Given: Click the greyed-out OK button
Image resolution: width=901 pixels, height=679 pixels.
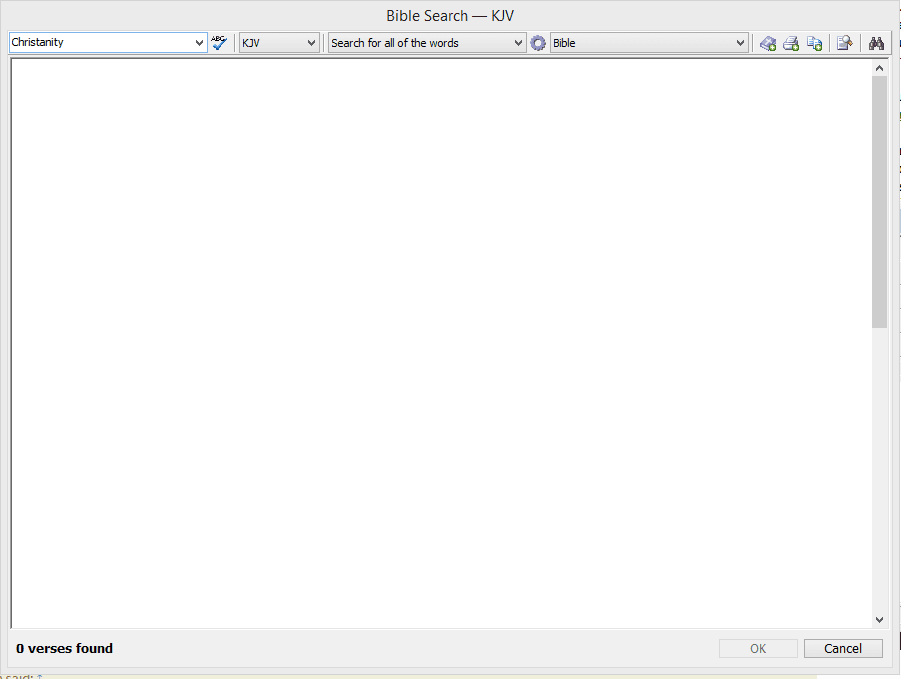Looking at the screenshot, I should [758, 648].
